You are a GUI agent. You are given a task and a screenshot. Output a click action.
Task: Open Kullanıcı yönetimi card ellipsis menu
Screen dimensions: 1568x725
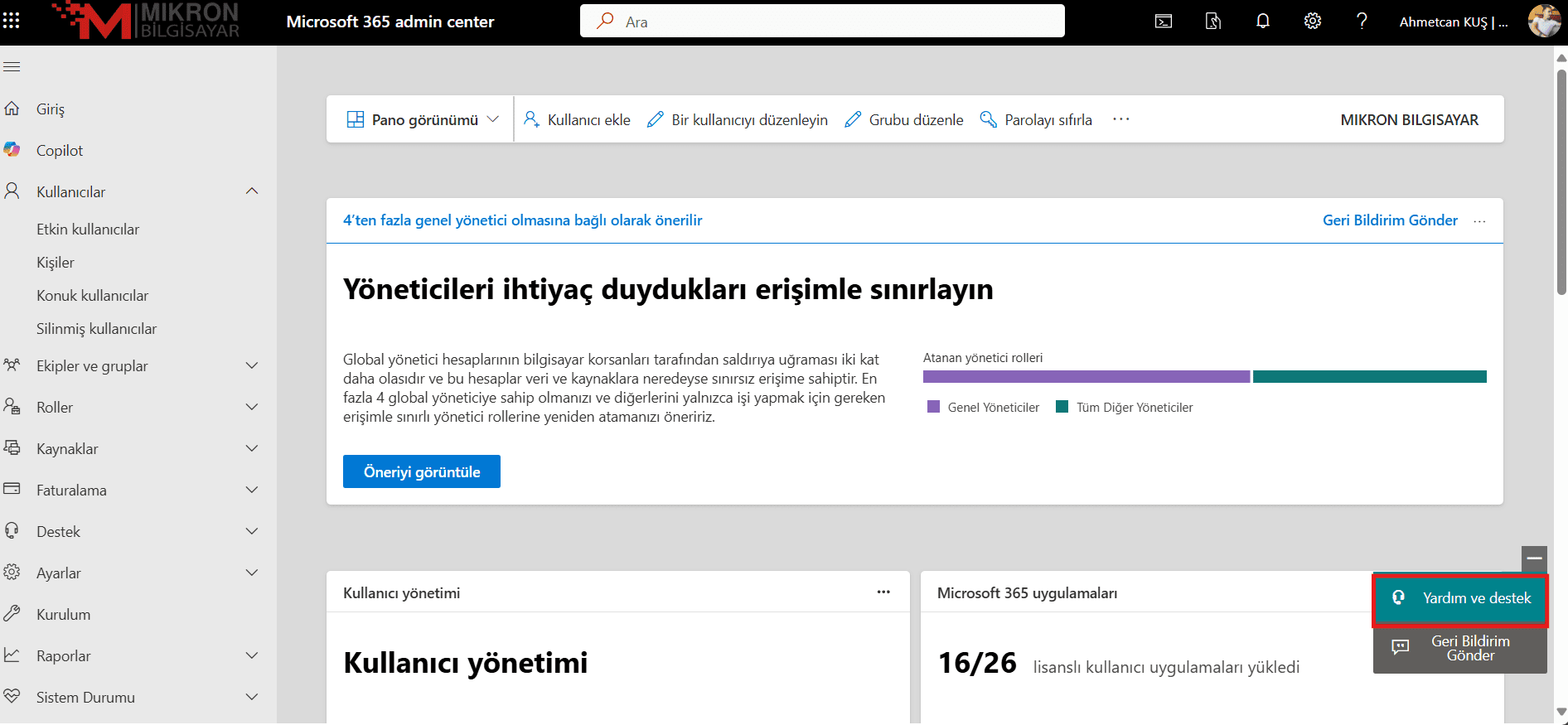pyautogui.click(x=883, y=592)
